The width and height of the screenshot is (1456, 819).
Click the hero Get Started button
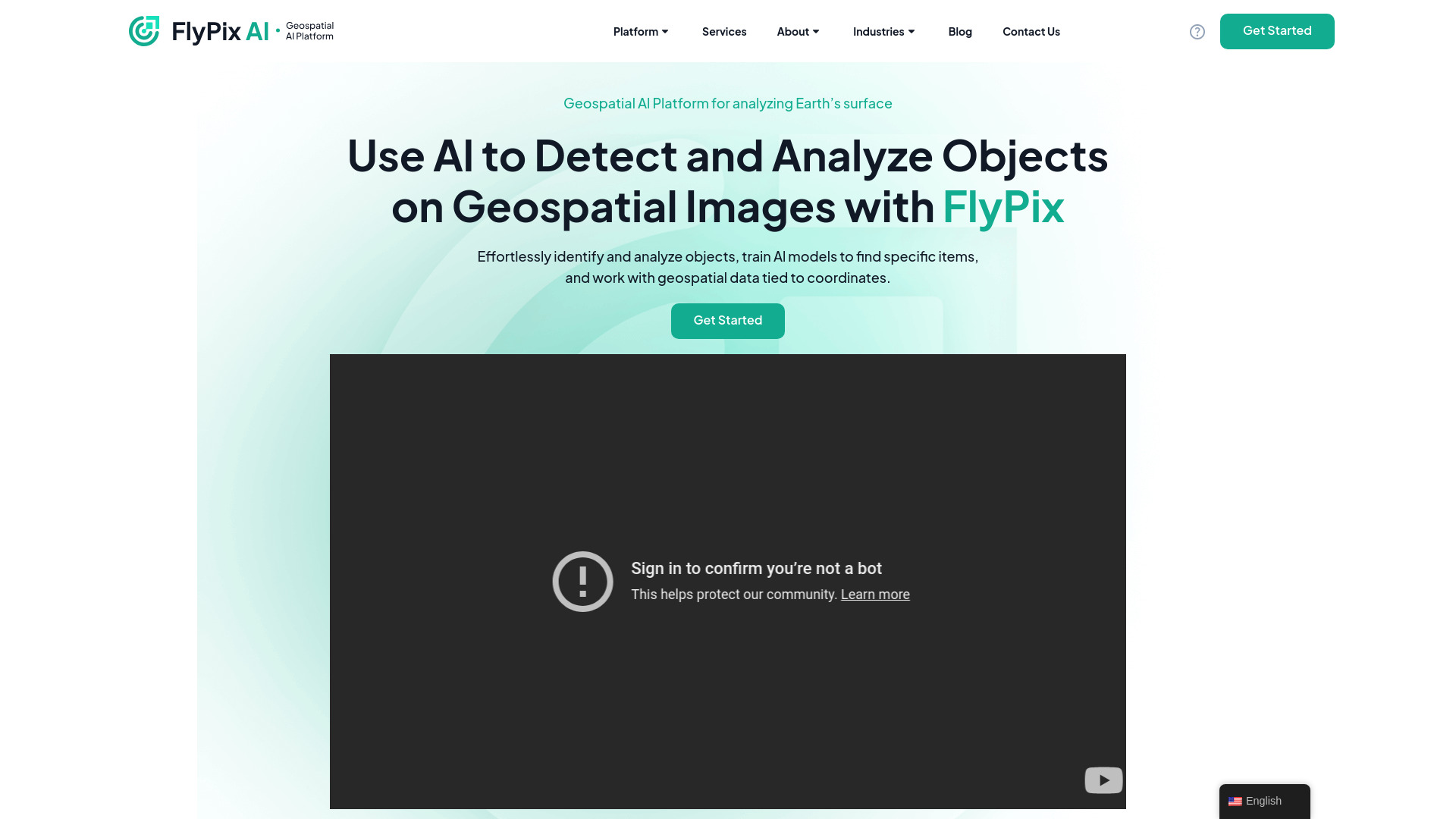pos(728,320)
